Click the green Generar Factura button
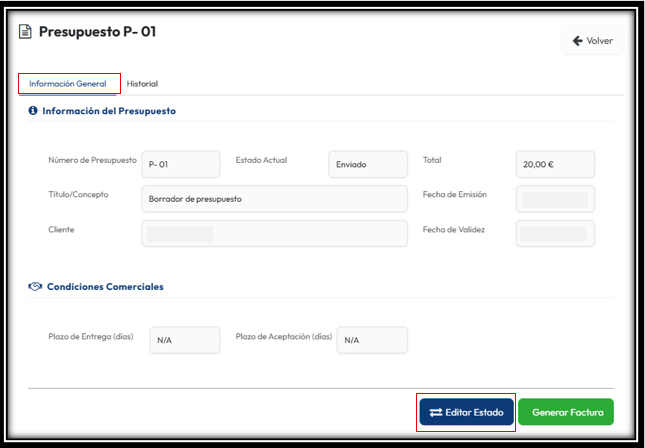The height and width of the screenshot is (448, 645). (x=565, y=412)
